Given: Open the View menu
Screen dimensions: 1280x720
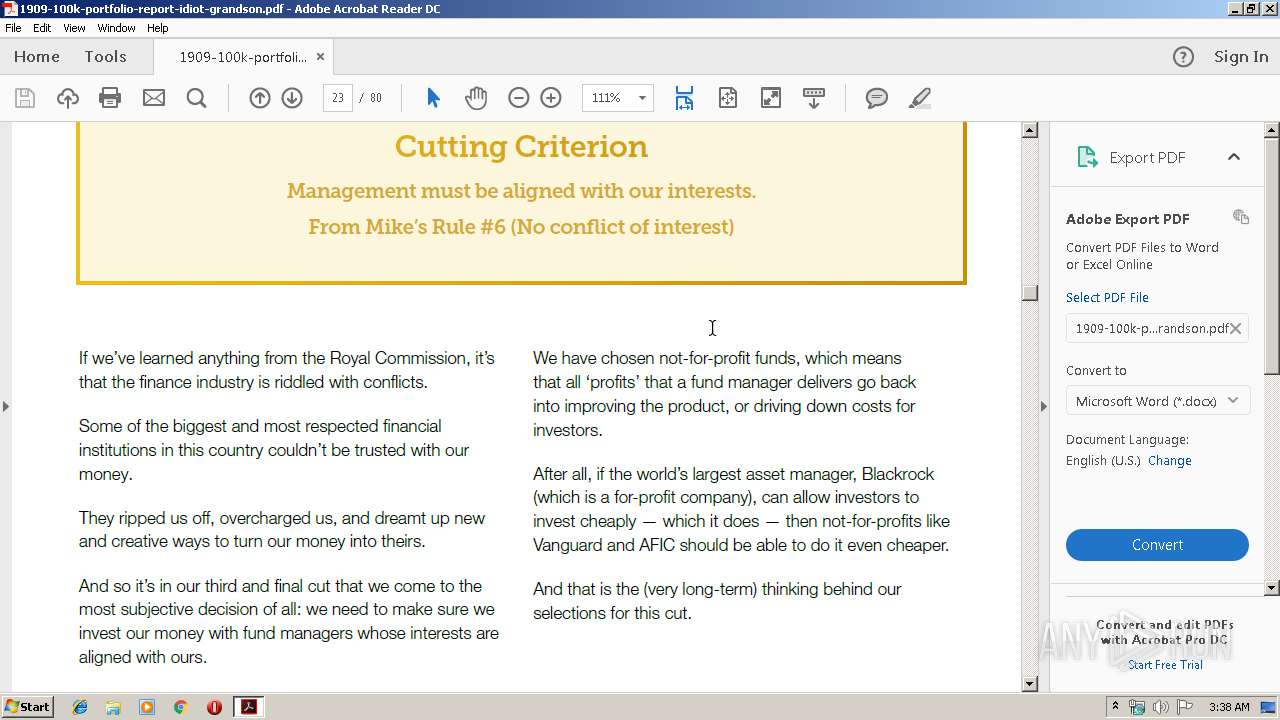Looking at the screenshot, I should (74, 28).
